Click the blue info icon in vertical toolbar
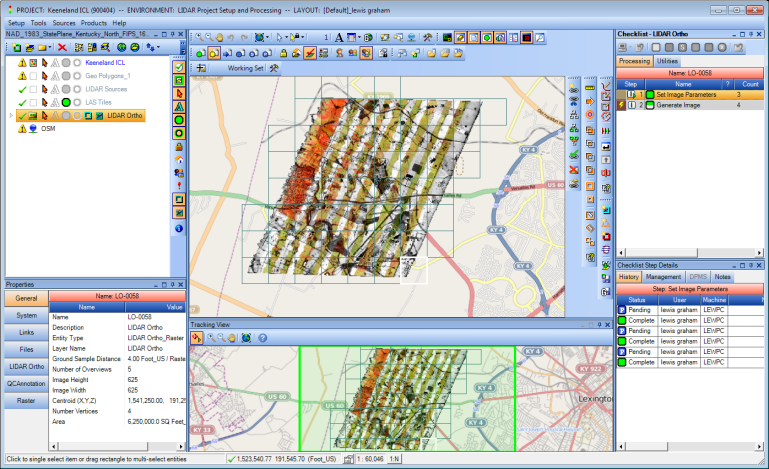The image size is (769, 469). click(x=179, y=228)
